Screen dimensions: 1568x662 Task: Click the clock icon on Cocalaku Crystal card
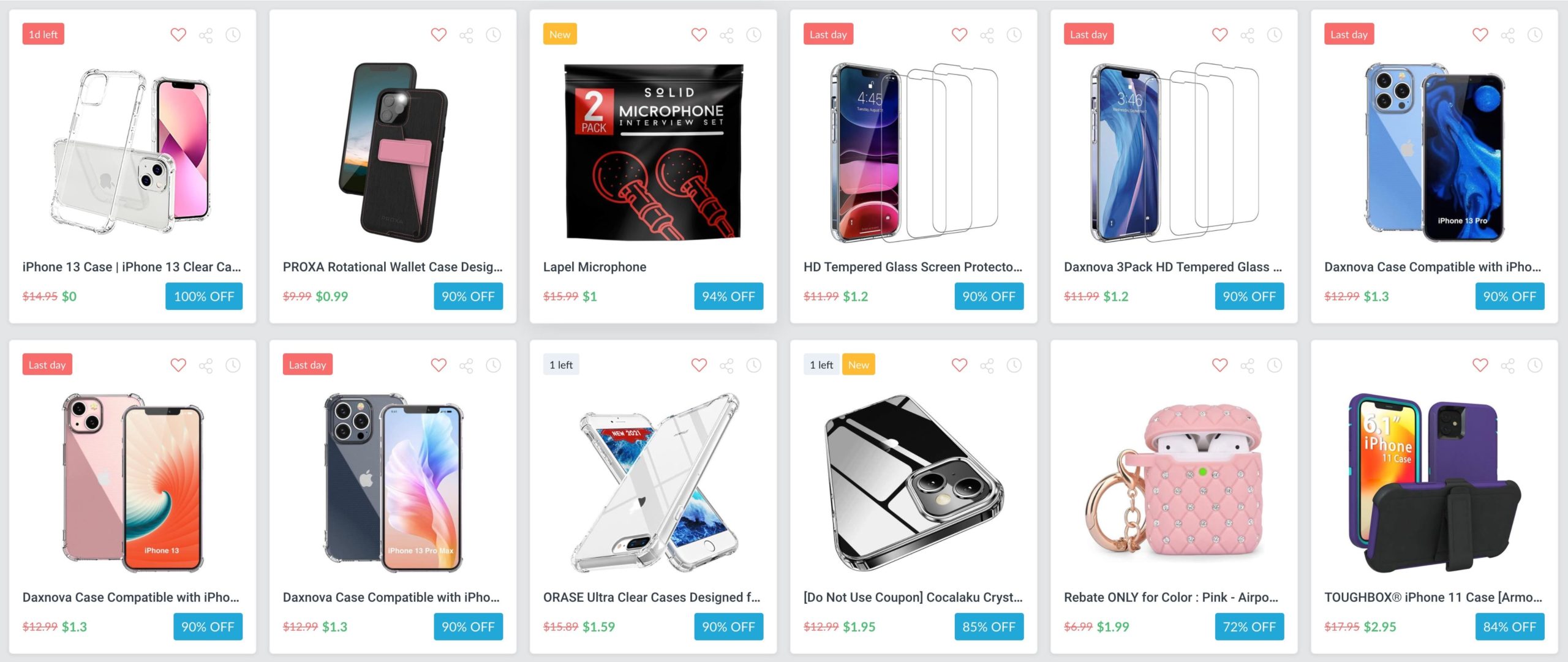click(1014, 366)
